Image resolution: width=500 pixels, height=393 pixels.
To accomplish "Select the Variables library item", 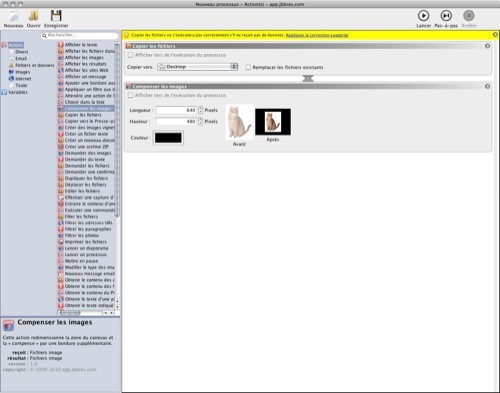I will point(18,92).
